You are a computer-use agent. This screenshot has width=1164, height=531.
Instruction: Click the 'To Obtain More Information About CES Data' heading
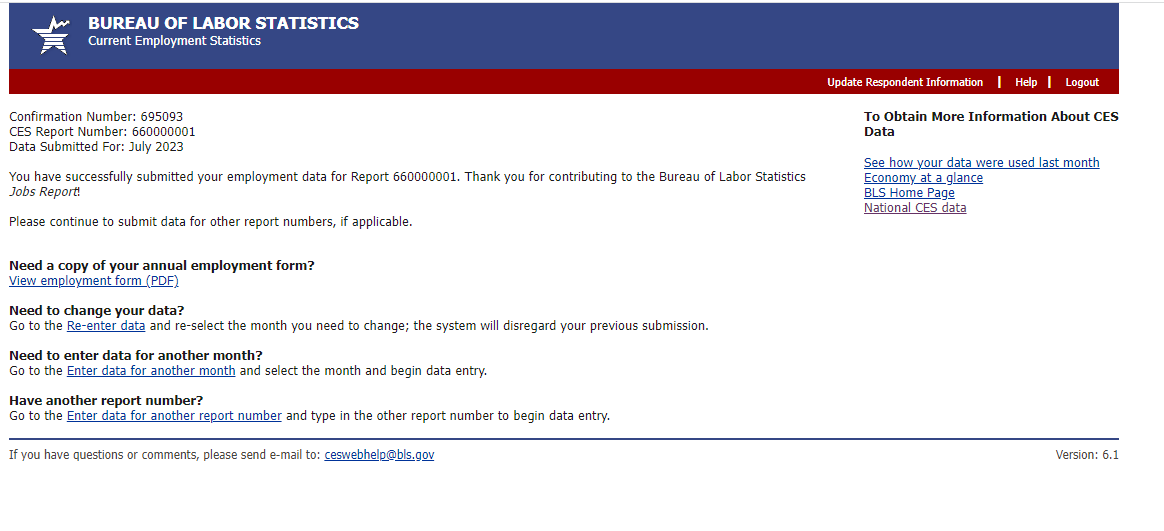[990, 124]
